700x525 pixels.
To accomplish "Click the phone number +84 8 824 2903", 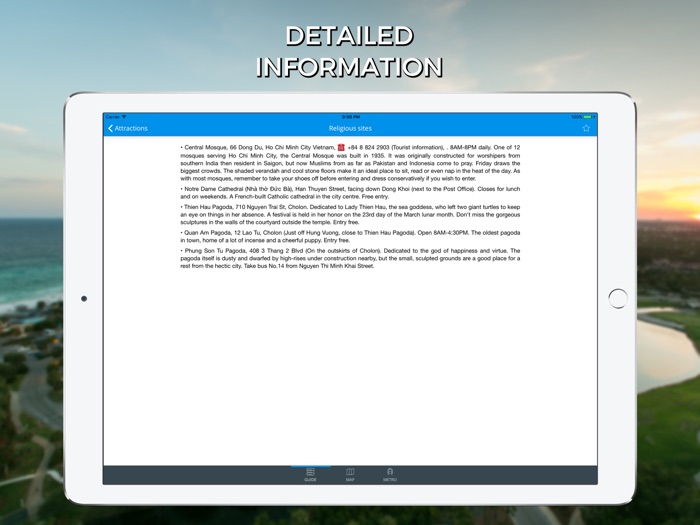I will pyautogui.click(x=368, y=147).
